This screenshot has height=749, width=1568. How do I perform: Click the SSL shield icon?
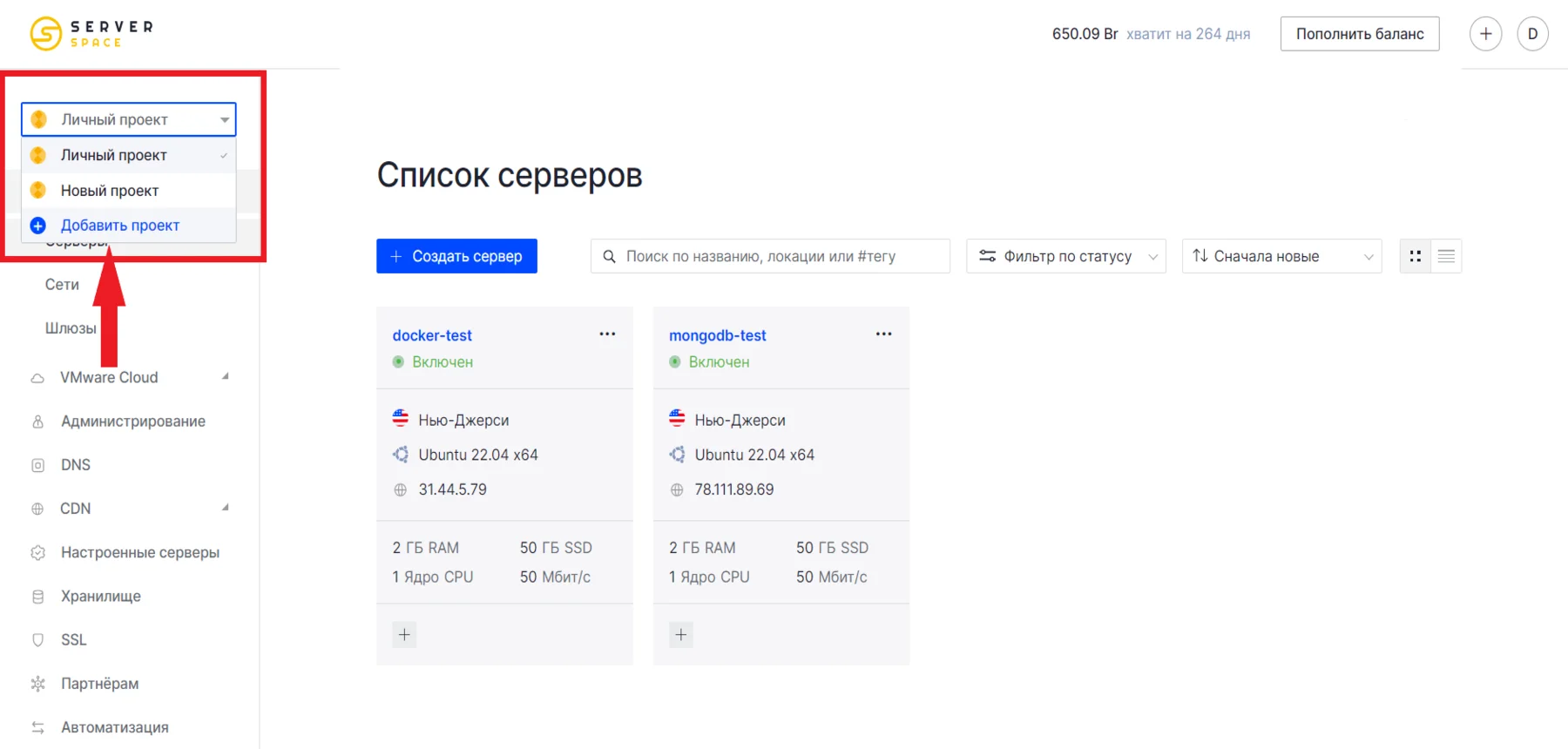tap(37, 640)
